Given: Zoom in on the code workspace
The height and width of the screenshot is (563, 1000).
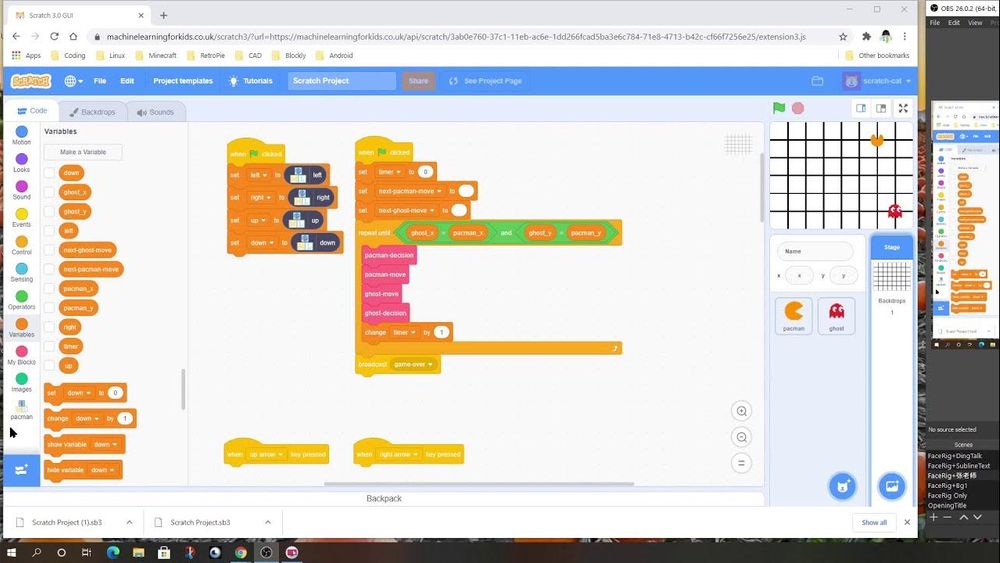Looking at the screenshot, I should (741, 411).
